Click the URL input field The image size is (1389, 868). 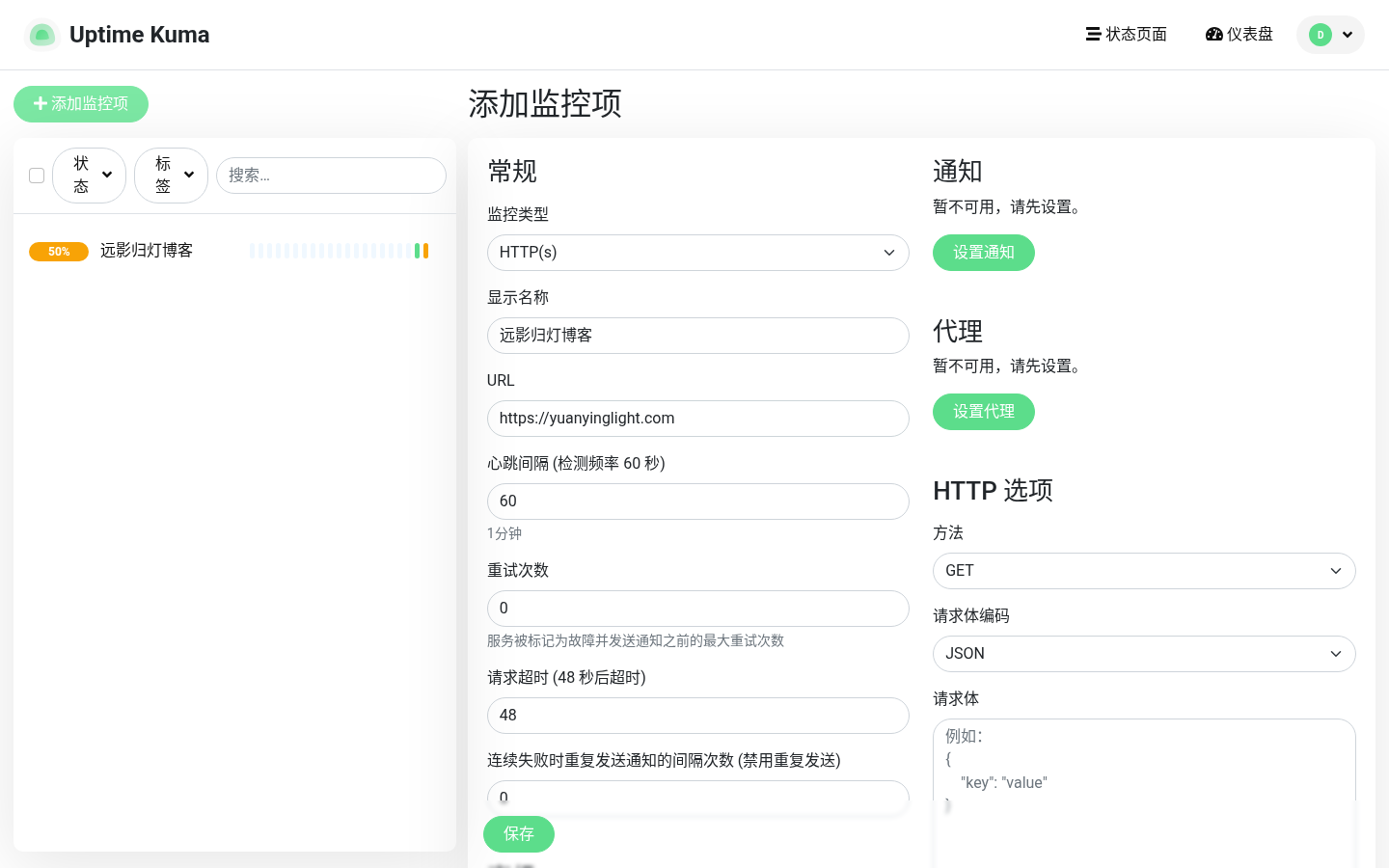tap(698, 419)
